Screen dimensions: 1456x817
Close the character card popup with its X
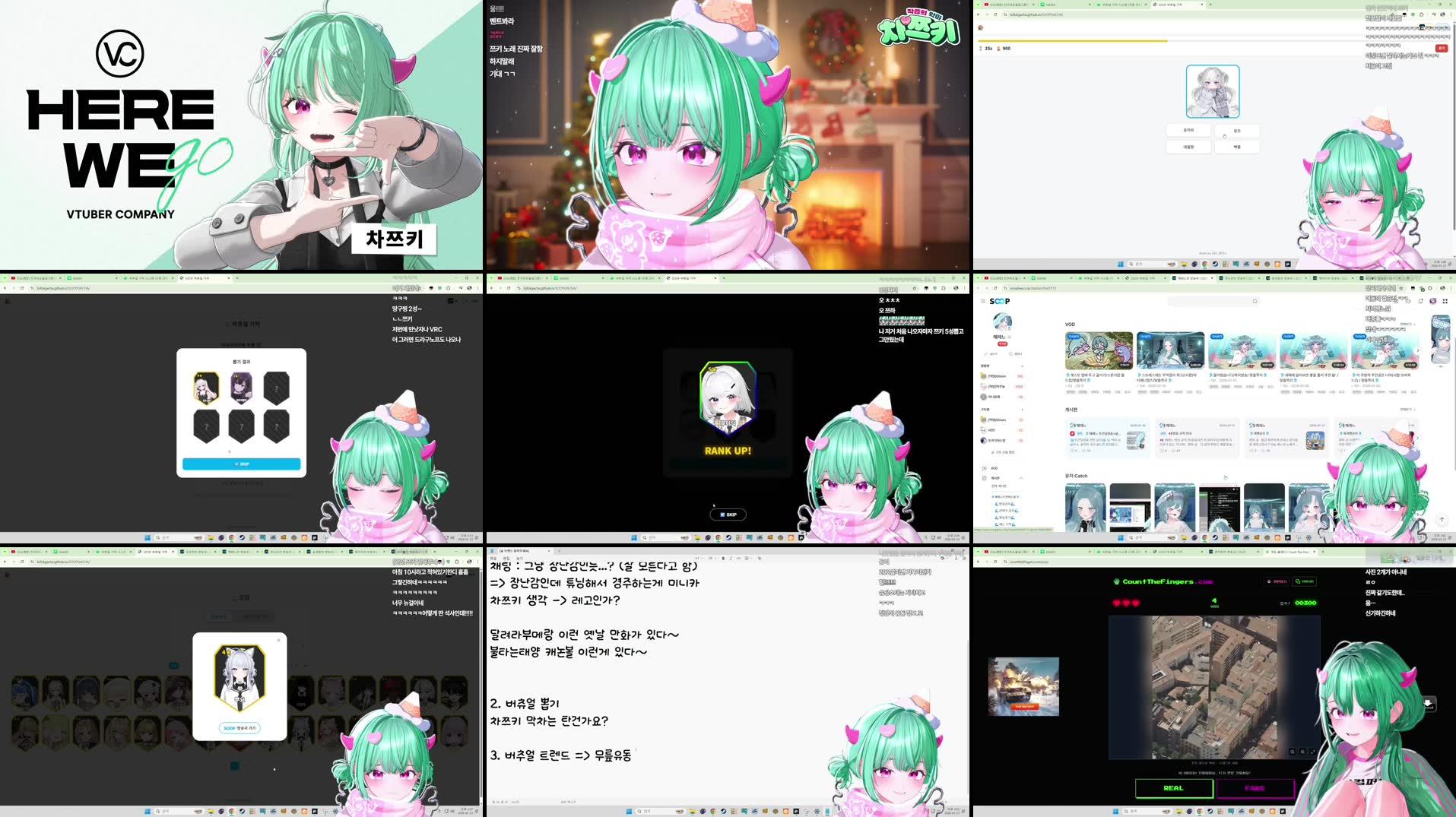pos(278,640)
